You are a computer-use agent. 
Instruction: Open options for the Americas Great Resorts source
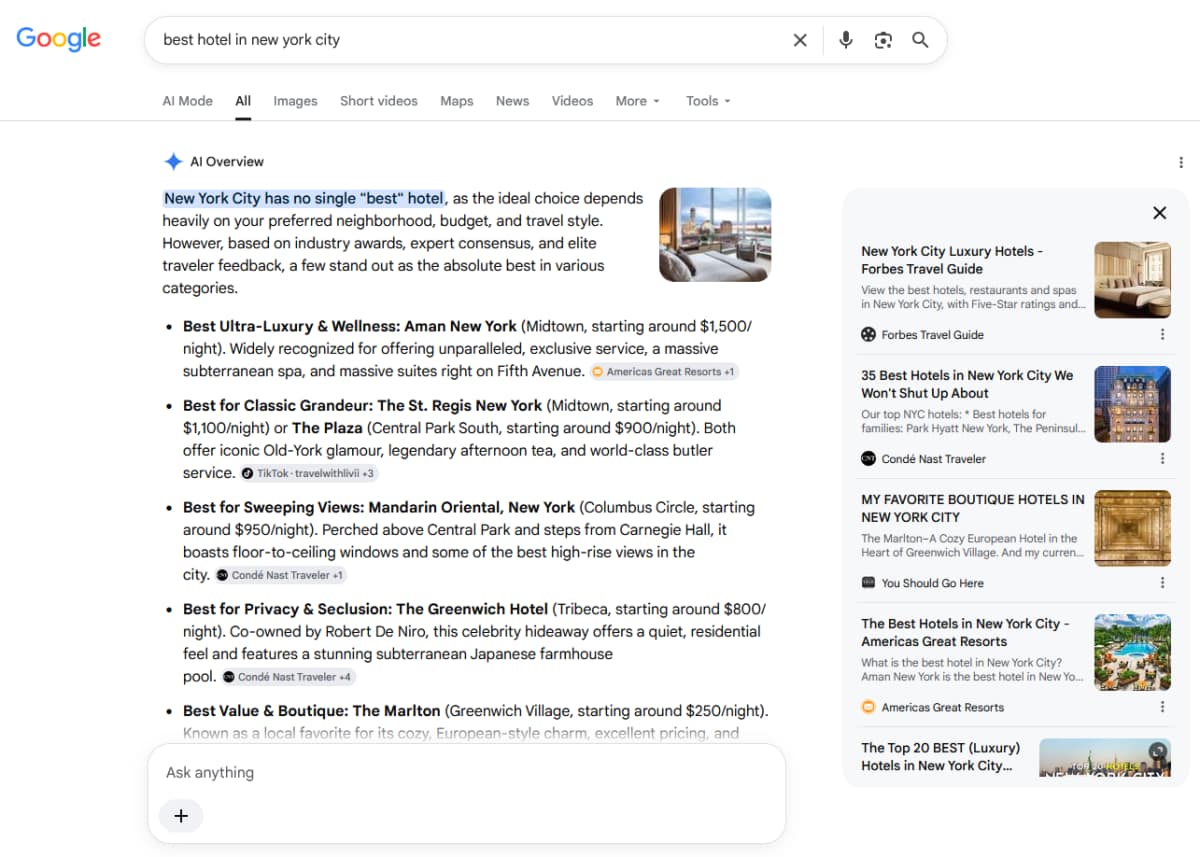[x=1162, y=707]
